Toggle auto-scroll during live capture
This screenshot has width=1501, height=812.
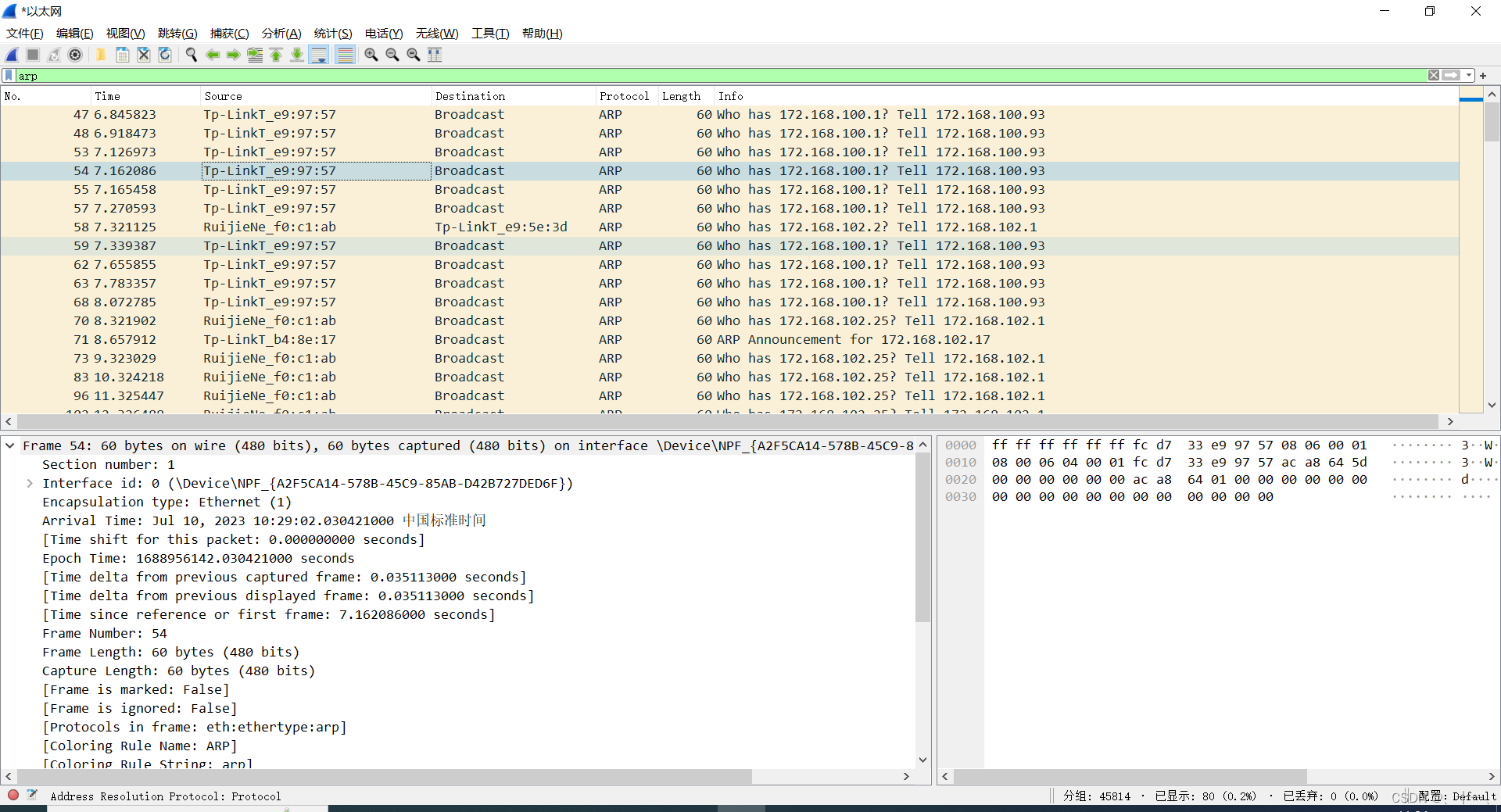click(x=319, y=55)
